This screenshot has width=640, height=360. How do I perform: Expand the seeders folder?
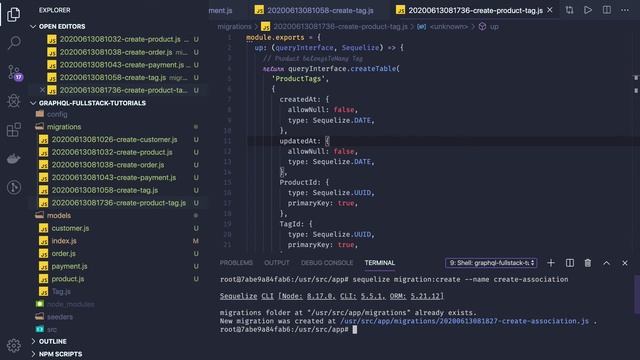[x=54, y=317]
